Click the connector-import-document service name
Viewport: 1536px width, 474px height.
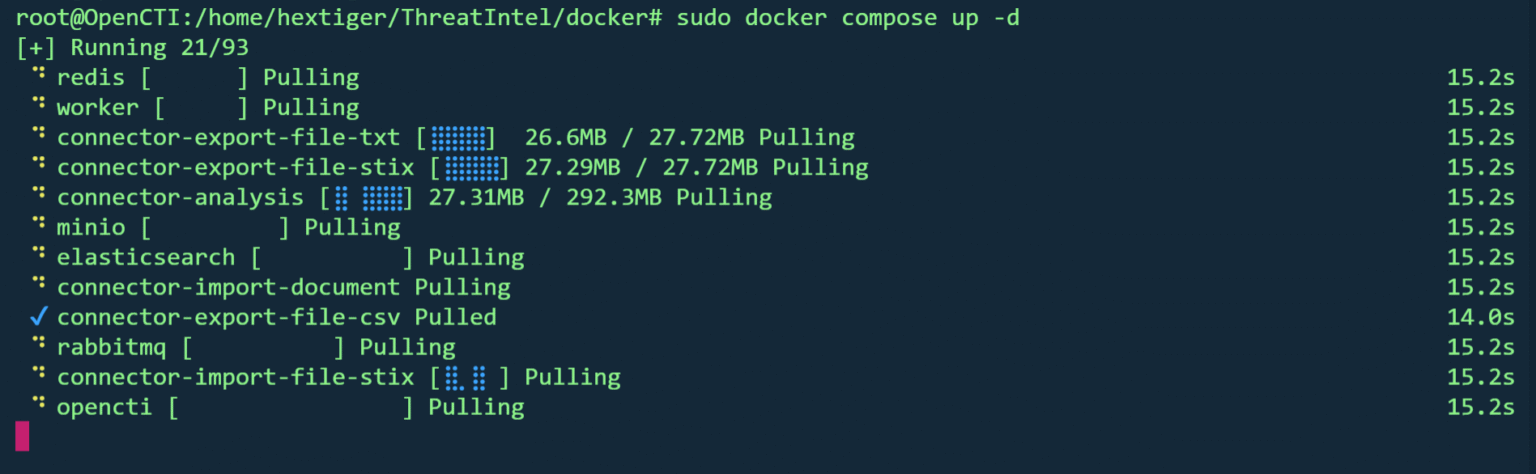pyautogui.click(x=228, y=287)
